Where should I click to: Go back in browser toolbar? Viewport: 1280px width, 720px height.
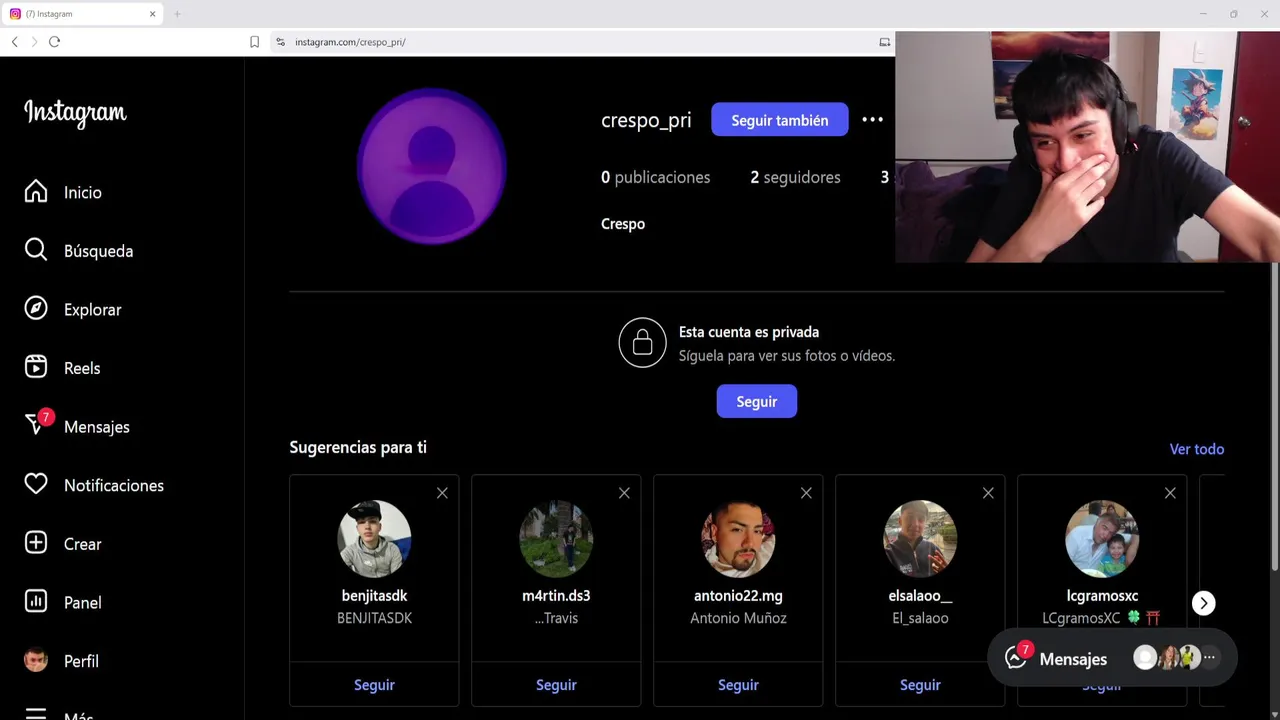tap(14, 42)
